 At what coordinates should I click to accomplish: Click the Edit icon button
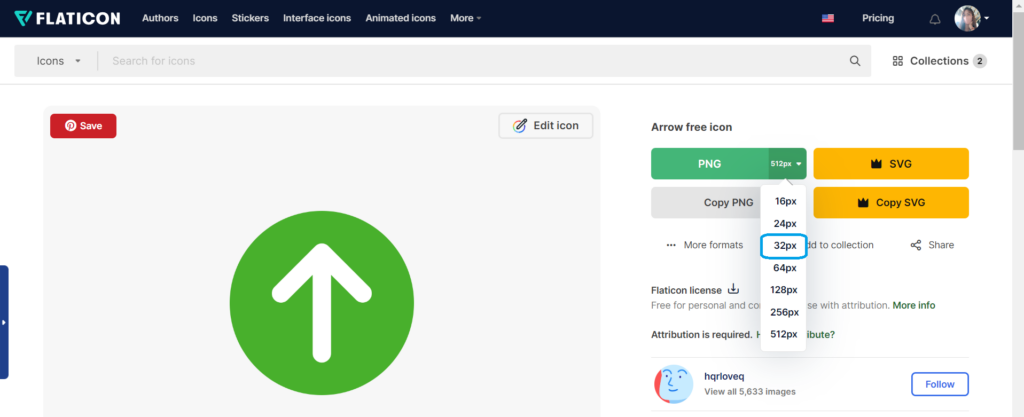tap(546, 126)
